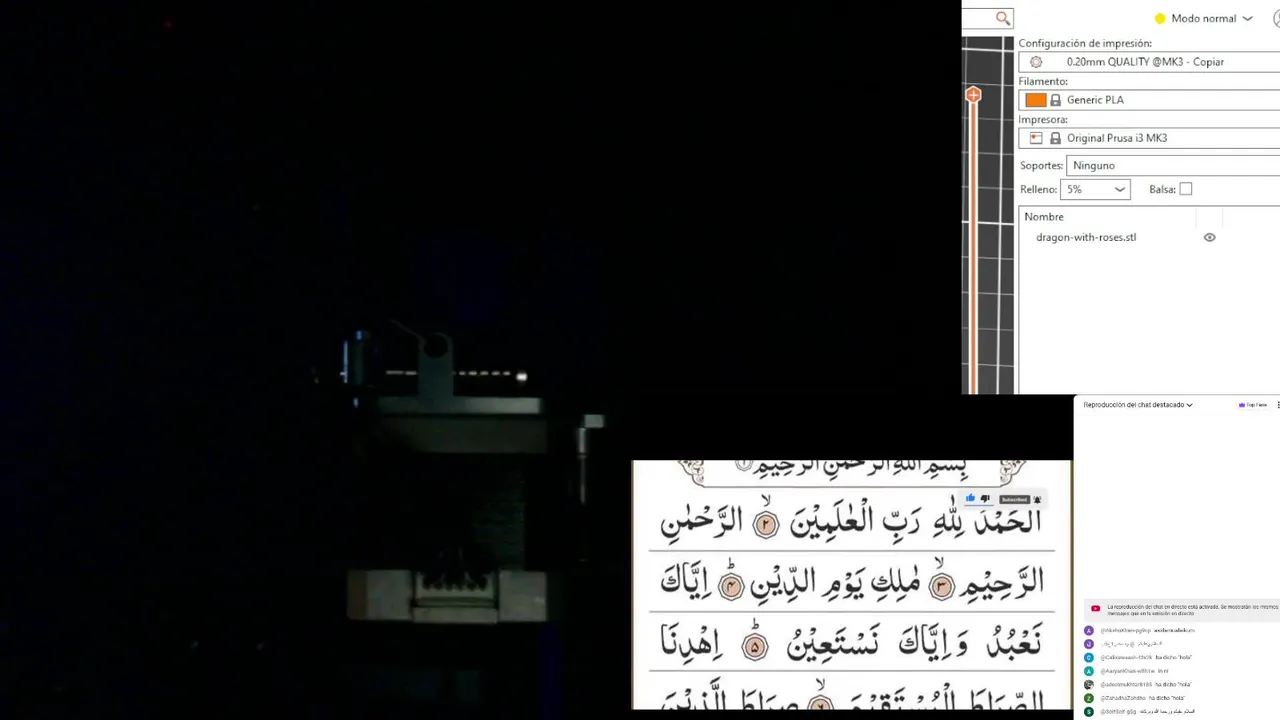Click the printer icon in Impresora field

[x=1036, y=138]
